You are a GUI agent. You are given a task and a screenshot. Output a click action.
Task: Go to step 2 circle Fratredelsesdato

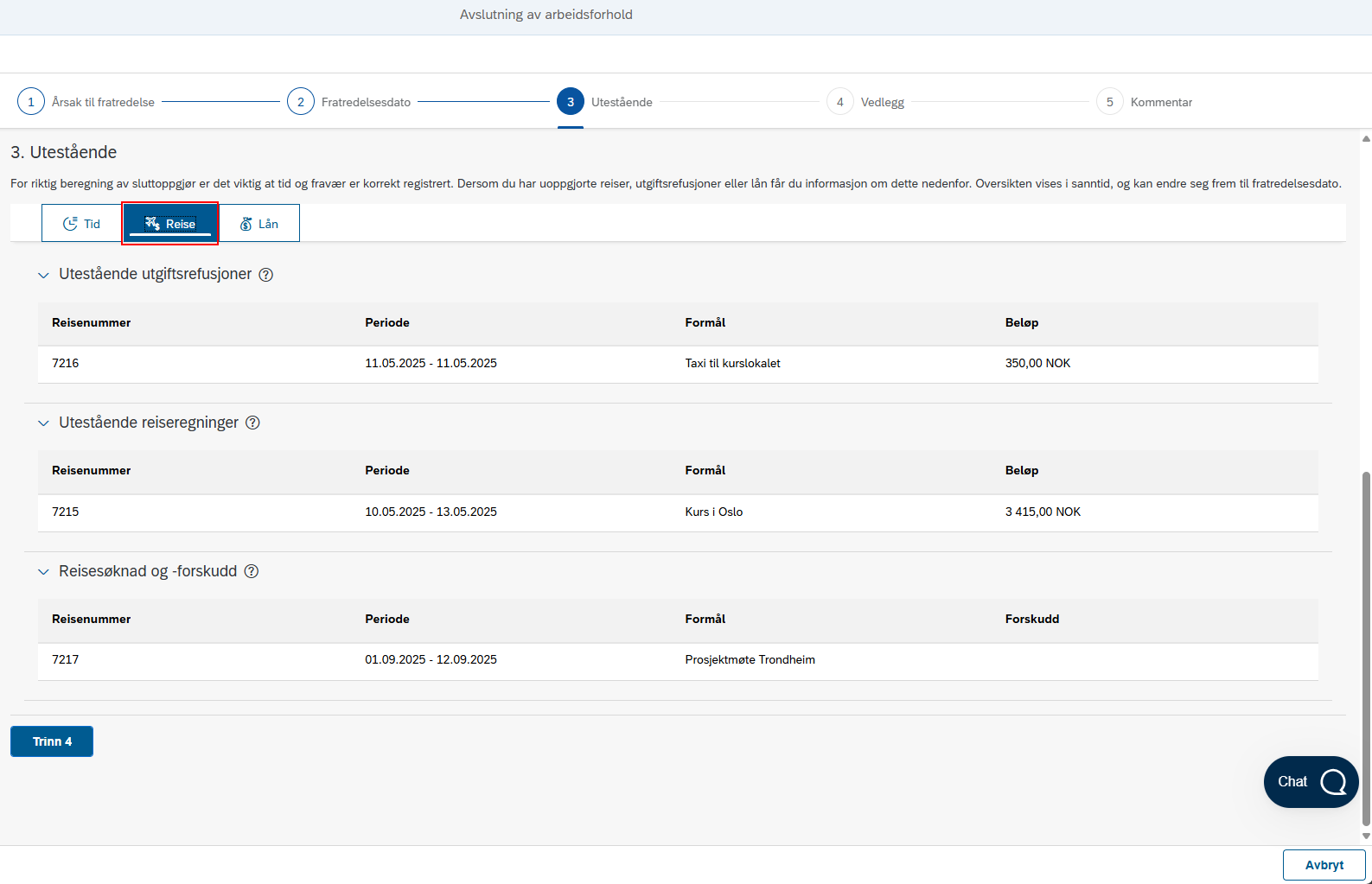(x=301, y=102)
